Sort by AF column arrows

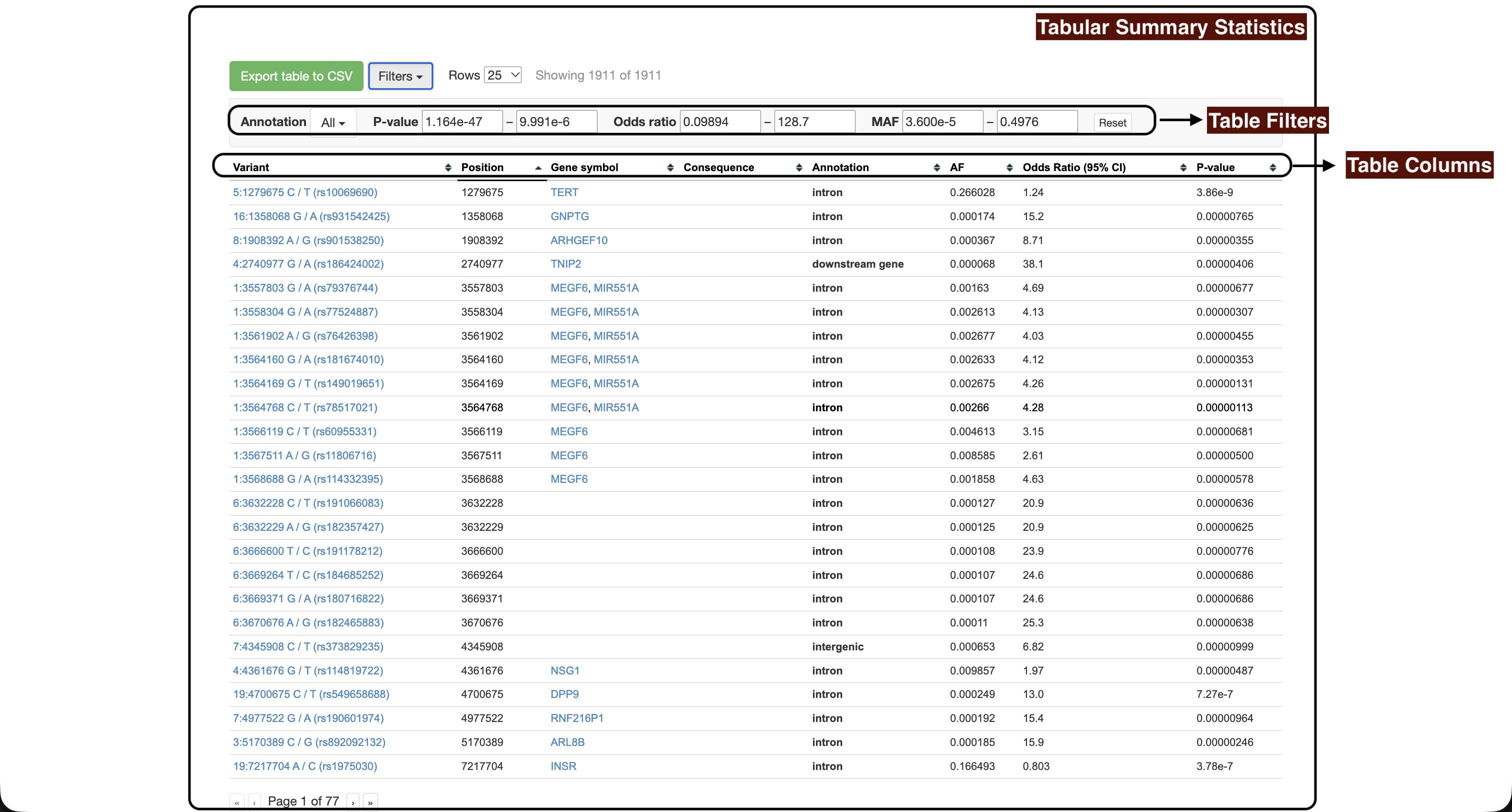pyautogui.click(x=1009, y=167)
